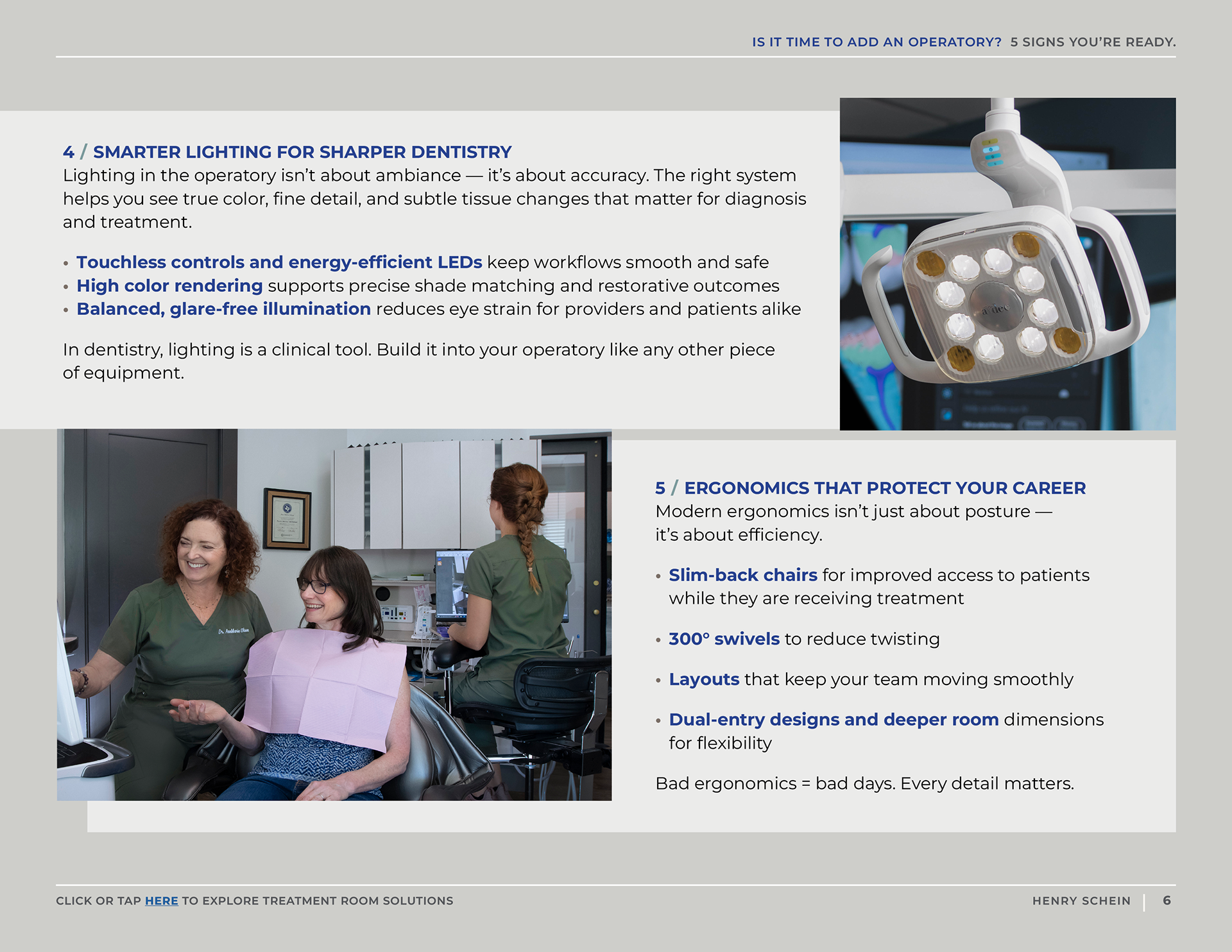Click the HERE link in footer
1232x952 pixels.
161,901
